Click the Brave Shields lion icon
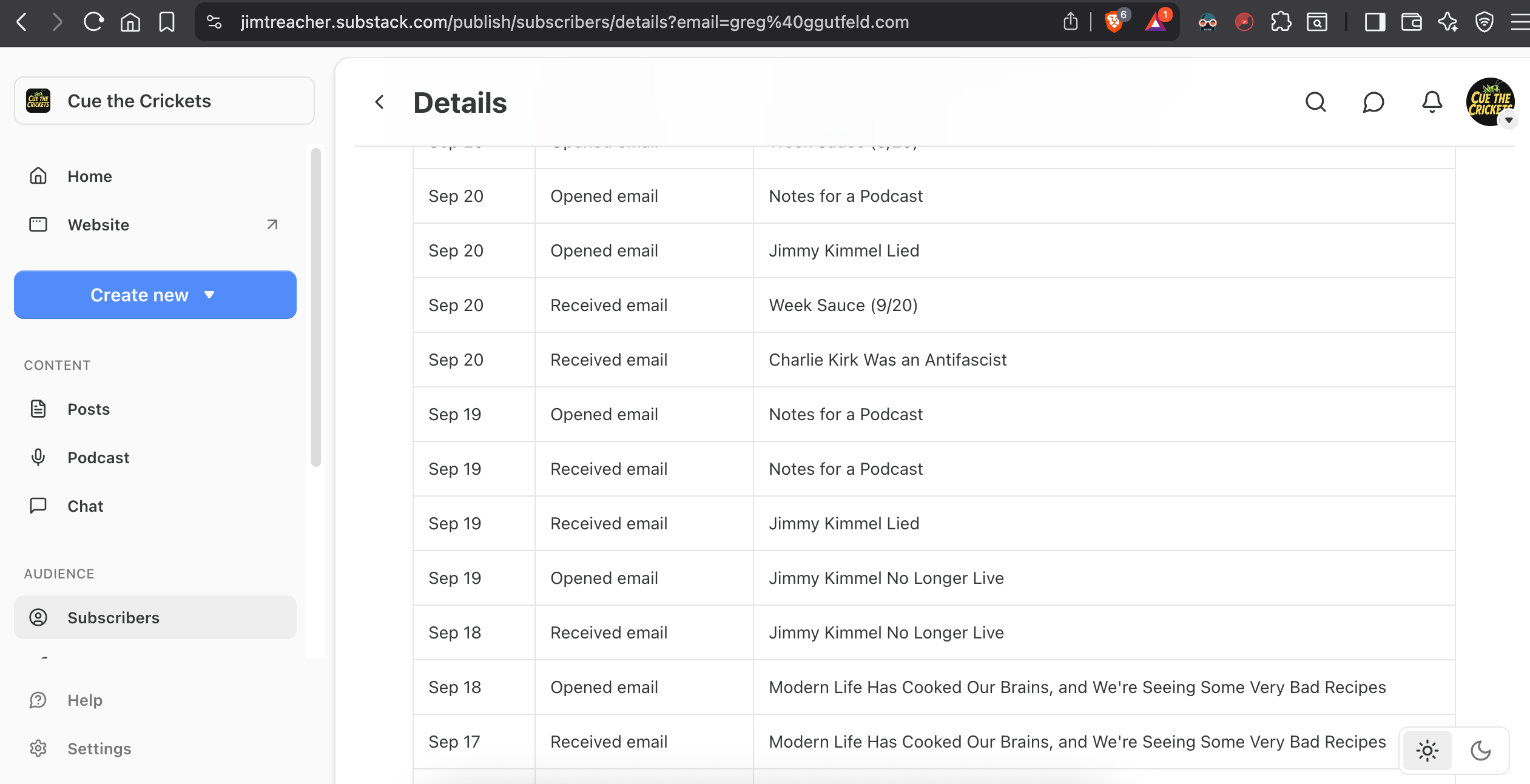Image resolution: width=1530 pixels, height=784 pixels. point(1114,22)
